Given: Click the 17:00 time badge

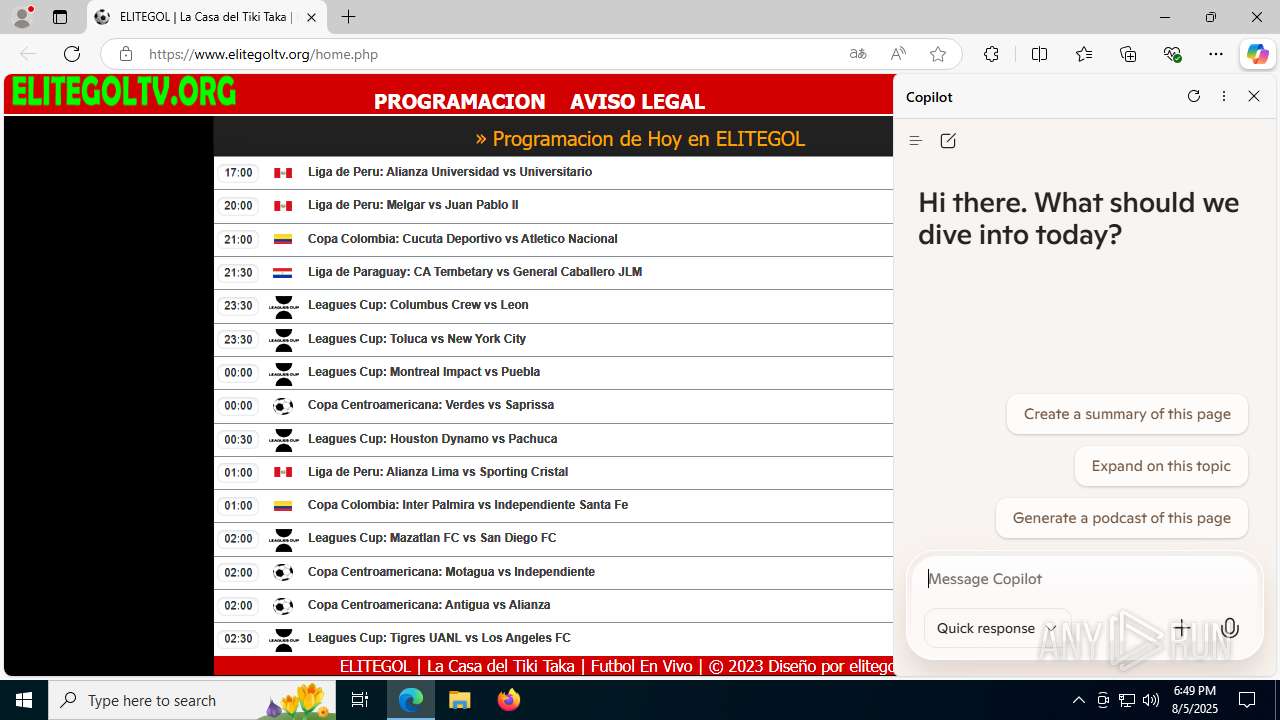Looking at the screenshot, I should (238, 173).
